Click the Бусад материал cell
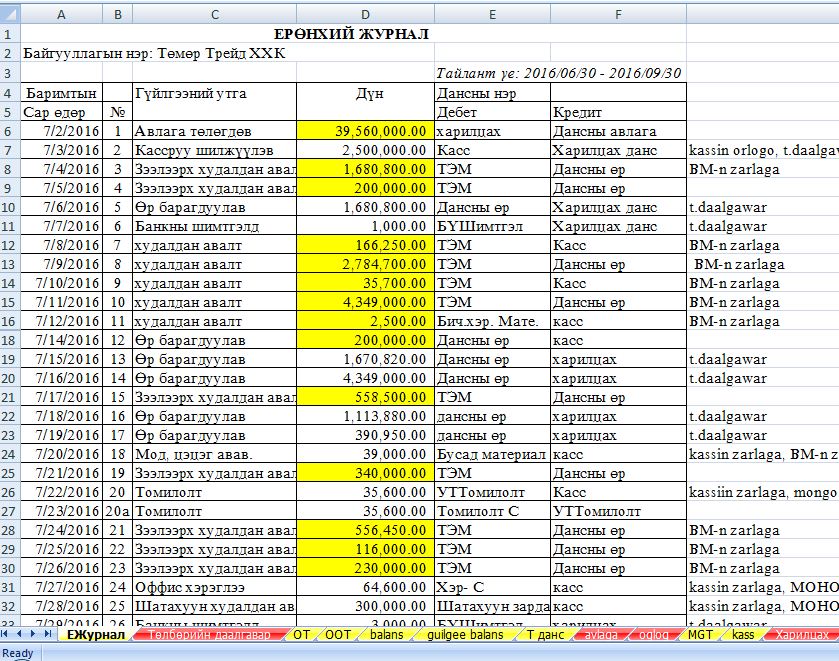The width and height of the screenshot is (839, 661). 492,454
